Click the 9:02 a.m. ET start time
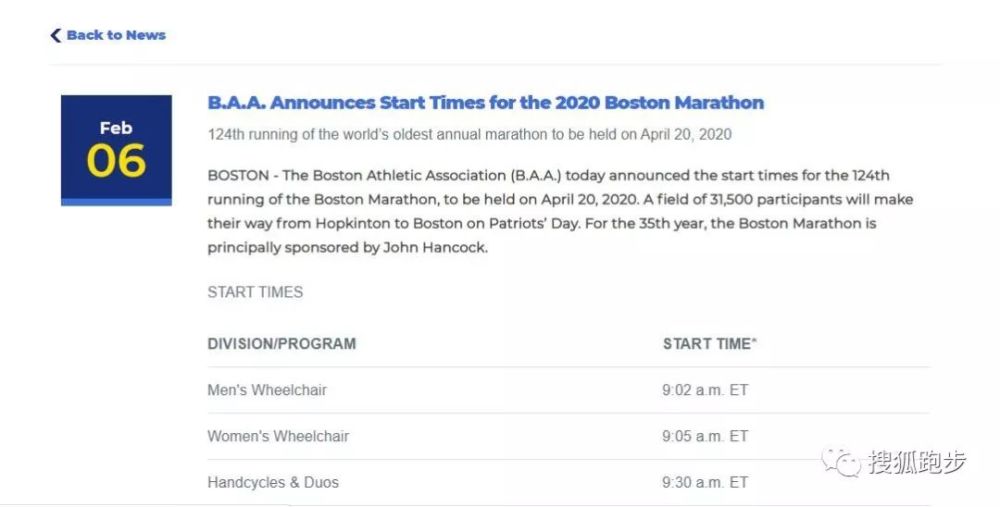Image resolution: width=1000 pixels, height=507 pixels. pyautogui.click(x=705, y=390)
